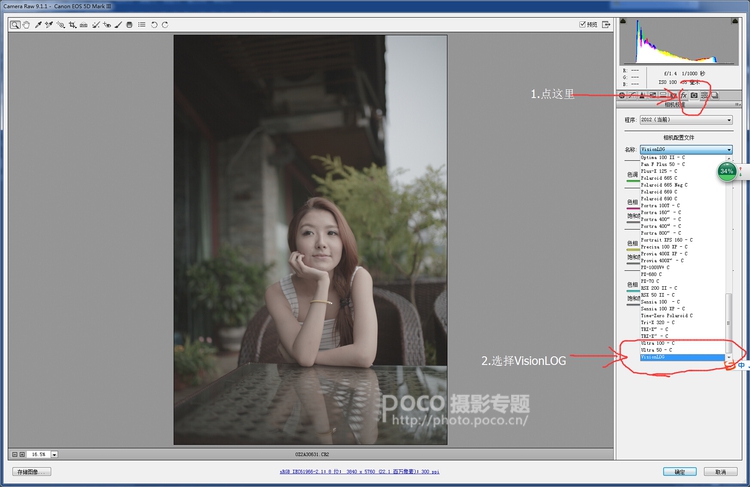This screenshot has width=750, height=487.
Task: Open the Basic panel tab
Action: (x=622, y=96)
